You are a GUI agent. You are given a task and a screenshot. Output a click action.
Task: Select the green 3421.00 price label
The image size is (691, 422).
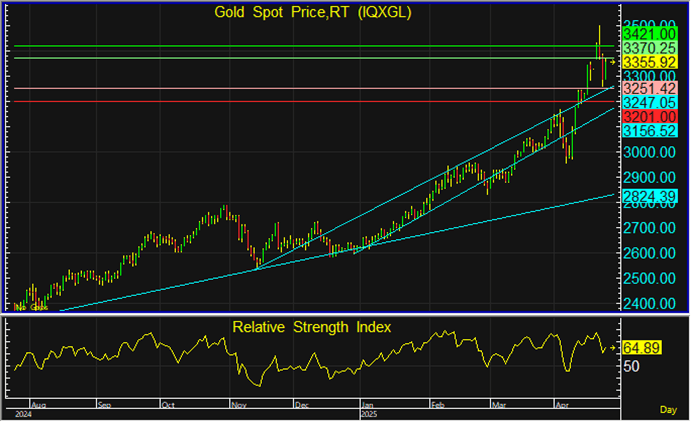(x=650, y=34)
